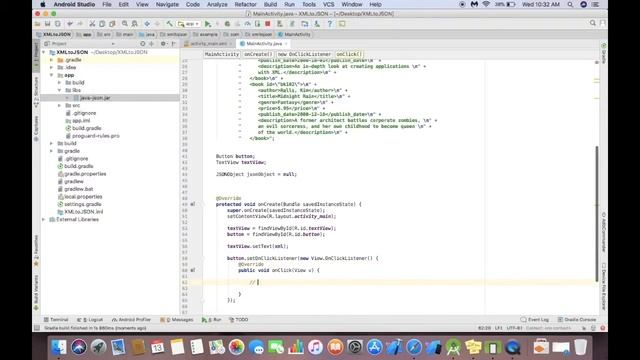640x360 pixels.
Task: Open the App Store from the Dock
Action: click(x=374, y=347)
